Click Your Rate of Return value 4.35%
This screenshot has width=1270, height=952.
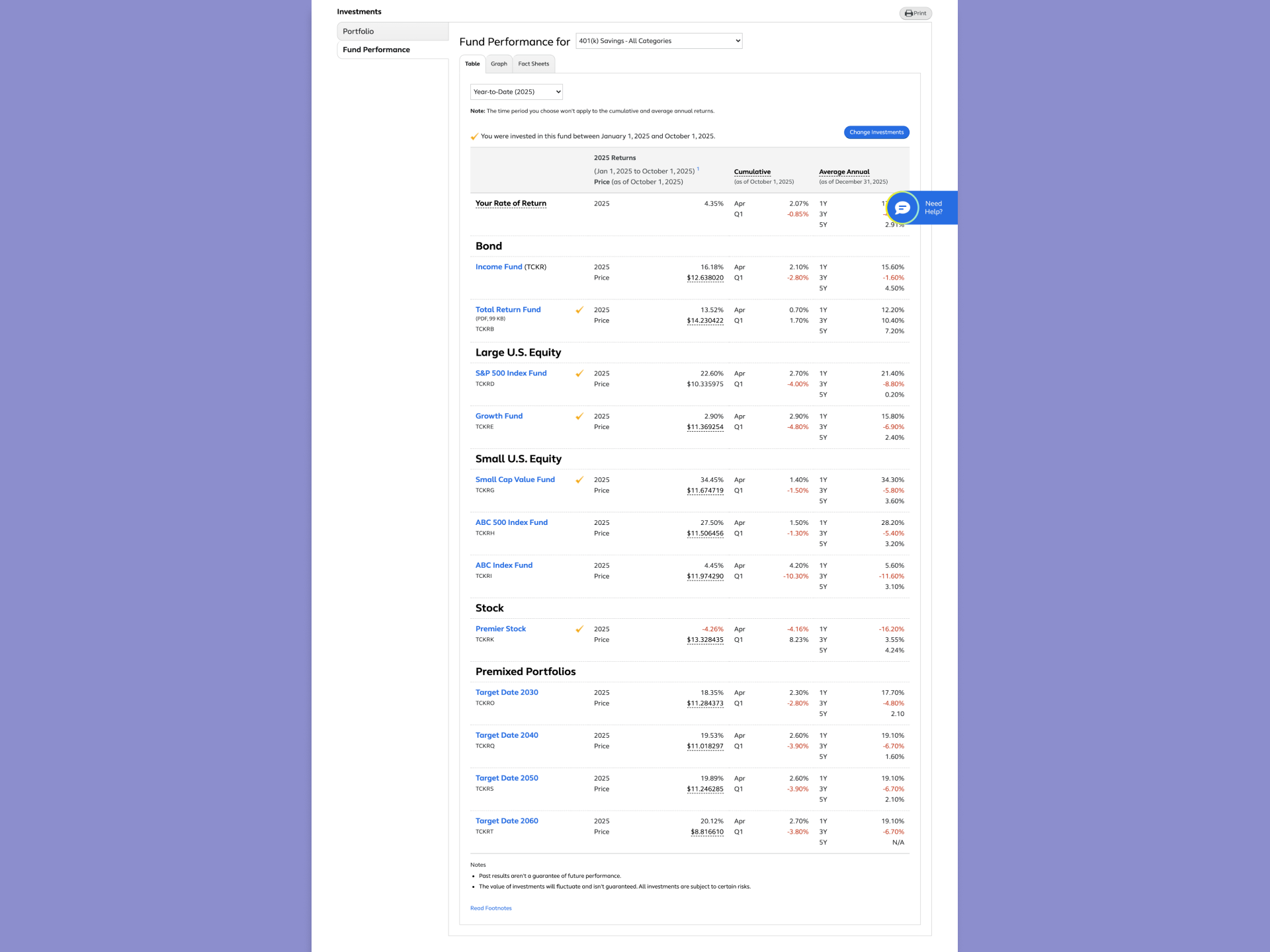click(x=714, y=204)
